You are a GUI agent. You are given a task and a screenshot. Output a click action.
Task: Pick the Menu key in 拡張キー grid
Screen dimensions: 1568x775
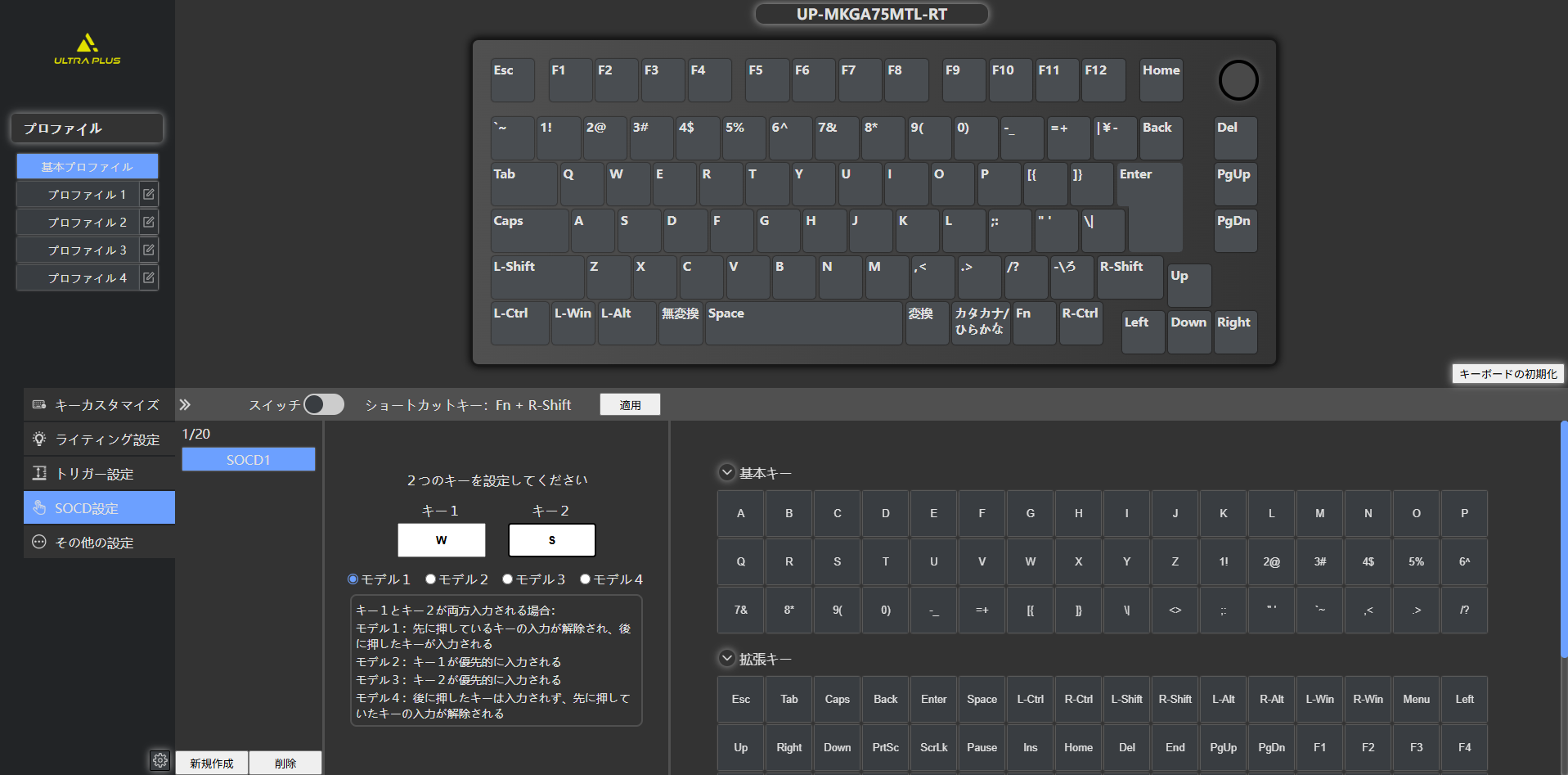[1417, 699]
